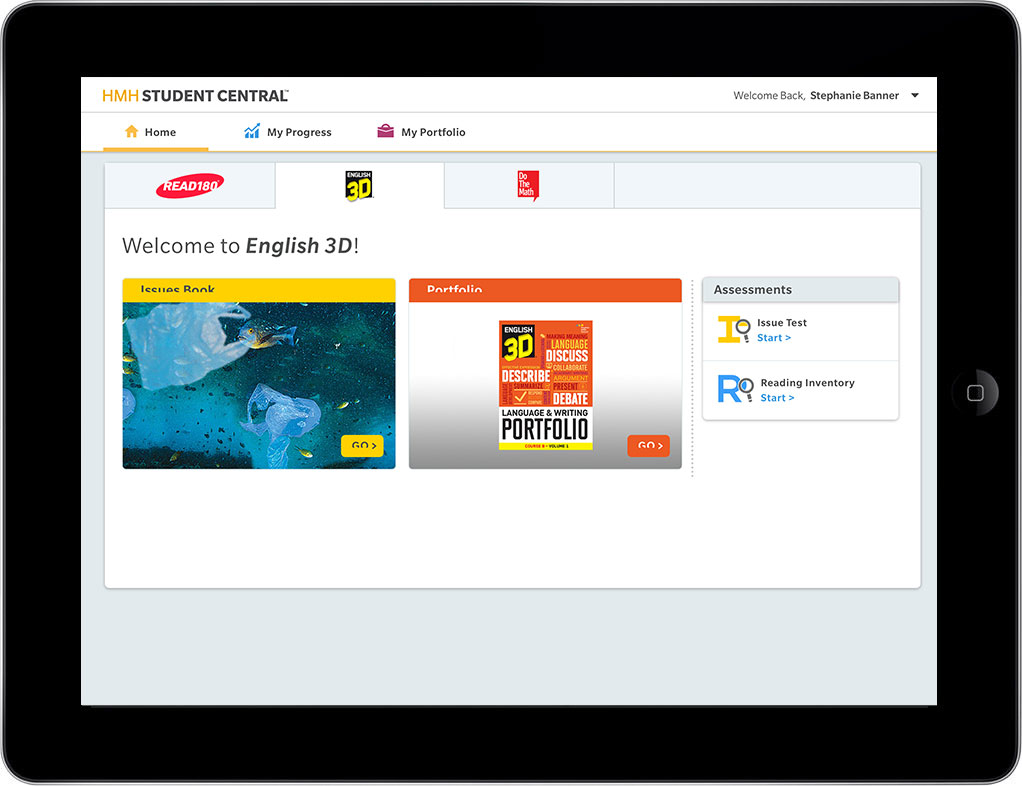Click the Assessments panel header
Viewport: 1022px width, 786px height.
[x=800, y=290]
